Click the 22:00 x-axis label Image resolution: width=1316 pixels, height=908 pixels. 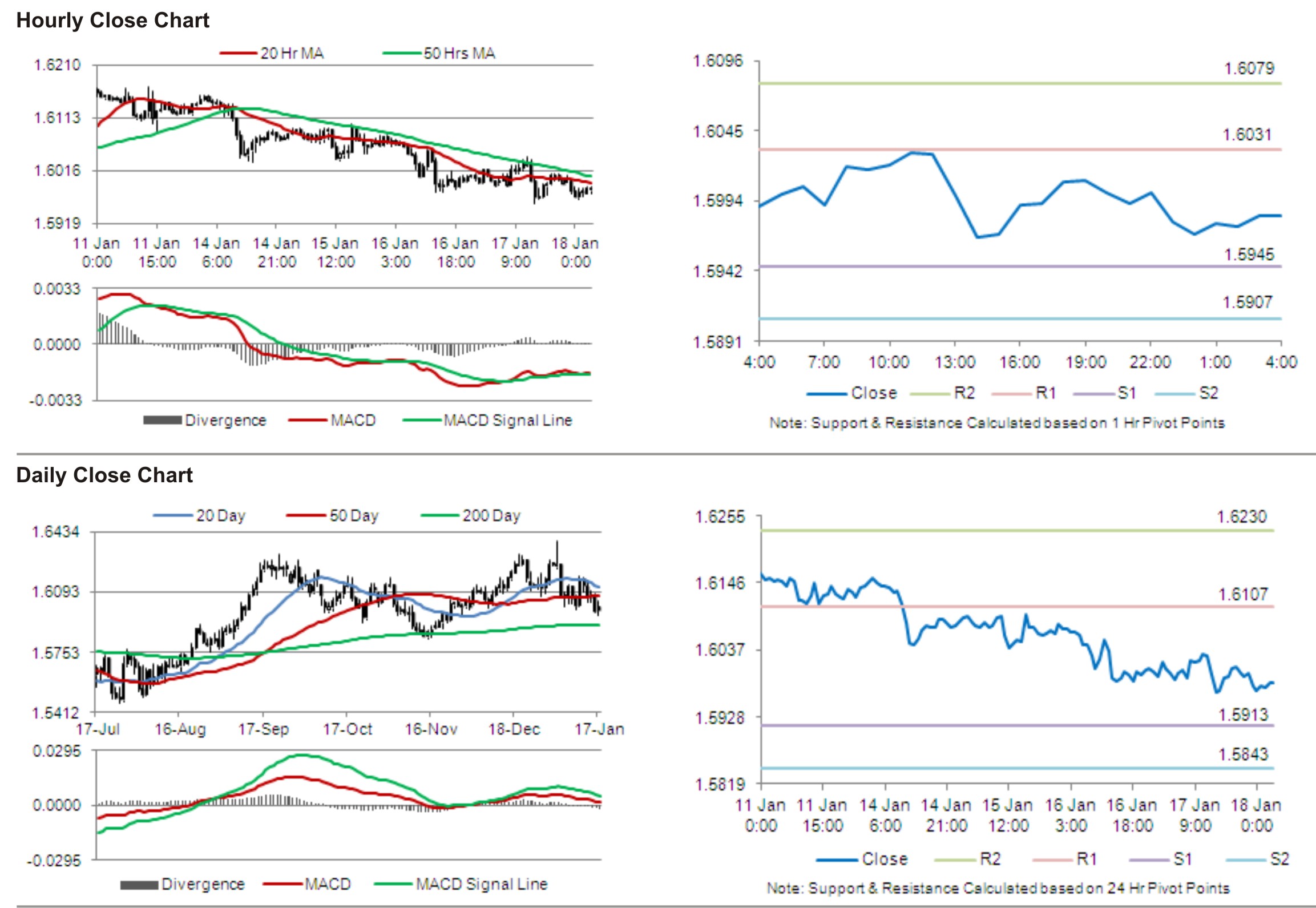[x=1150, y=362]
